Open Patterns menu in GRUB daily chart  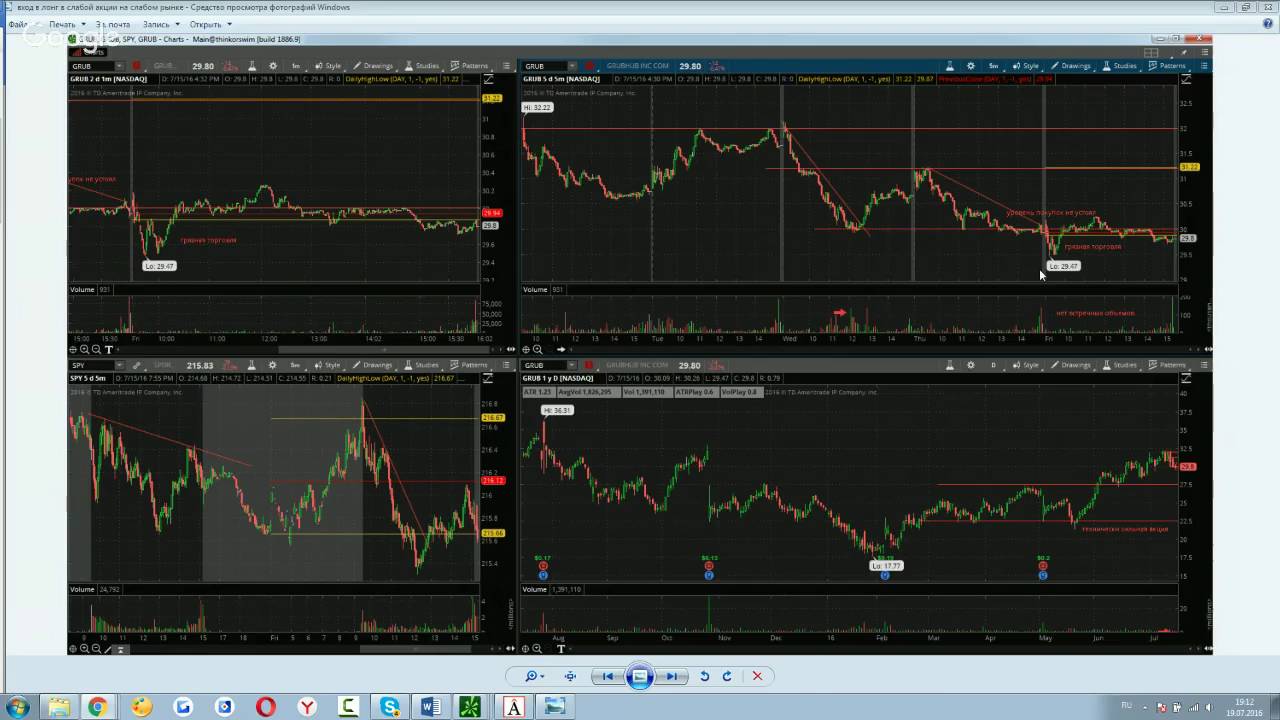click(x=1167, y=365)
